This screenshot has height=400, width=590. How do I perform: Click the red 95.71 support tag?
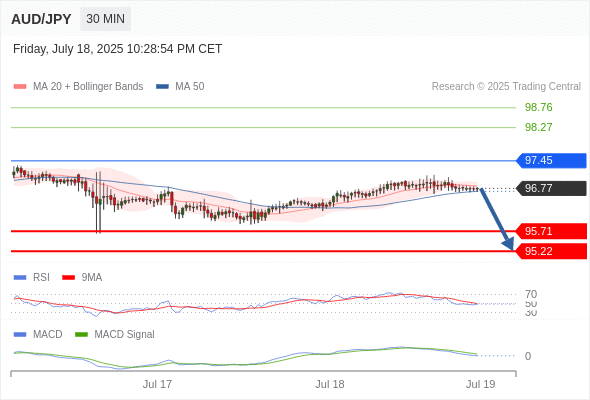[551, 231]
